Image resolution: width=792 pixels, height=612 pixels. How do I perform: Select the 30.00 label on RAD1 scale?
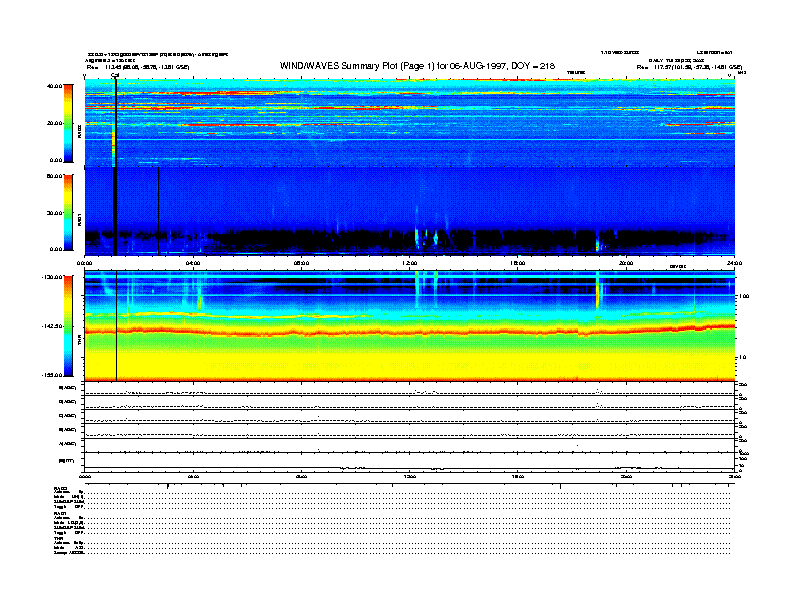tap(55, 213)
